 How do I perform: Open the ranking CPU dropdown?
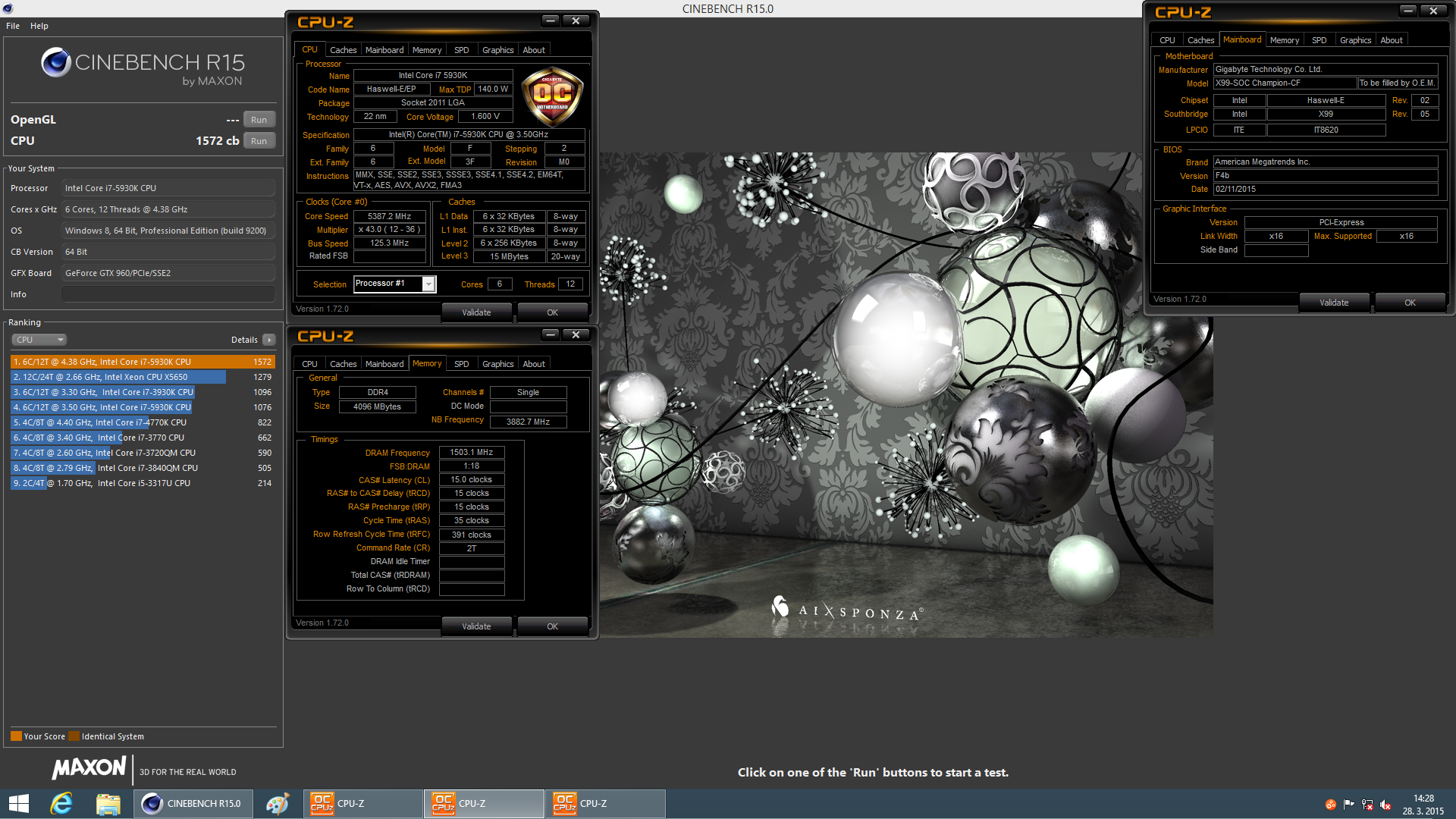coord(39,340)
